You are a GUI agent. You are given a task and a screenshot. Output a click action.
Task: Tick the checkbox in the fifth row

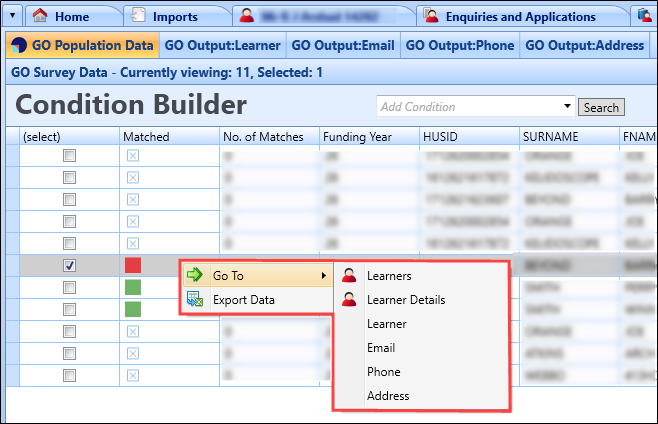coord(69,243)
